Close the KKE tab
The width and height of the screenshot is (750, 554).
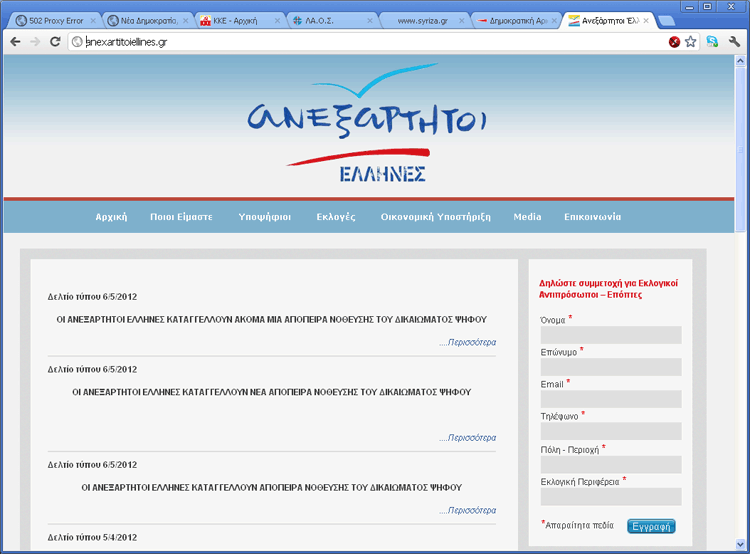[277, 21]
